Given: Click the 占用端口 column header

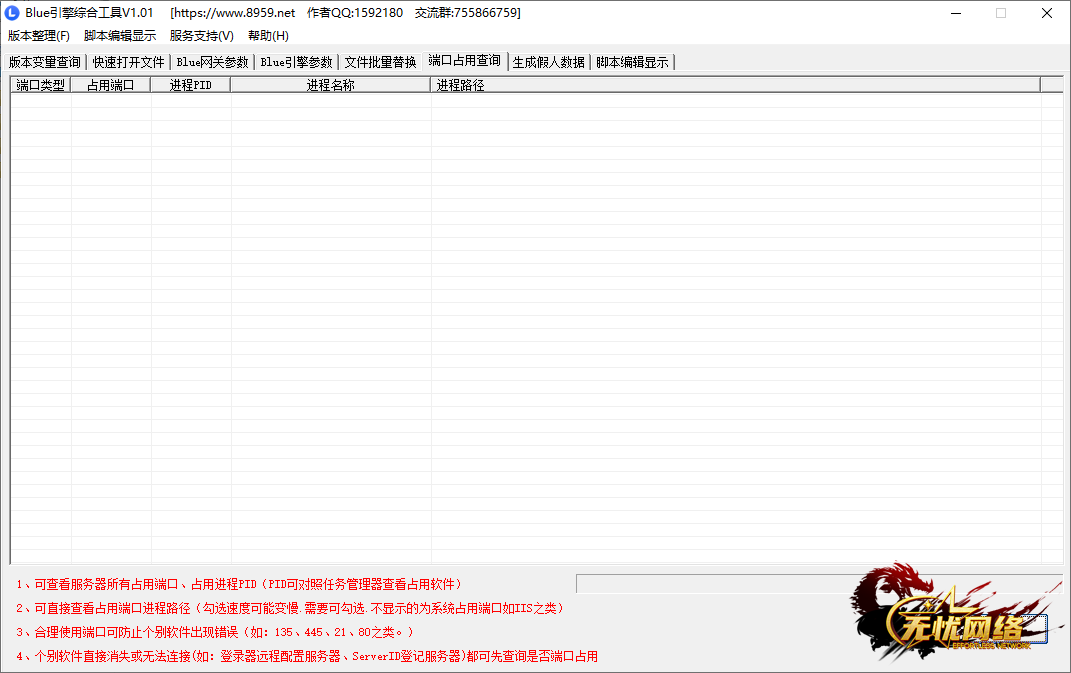Looking at the screenshot, I should click(x=111, y=85).
